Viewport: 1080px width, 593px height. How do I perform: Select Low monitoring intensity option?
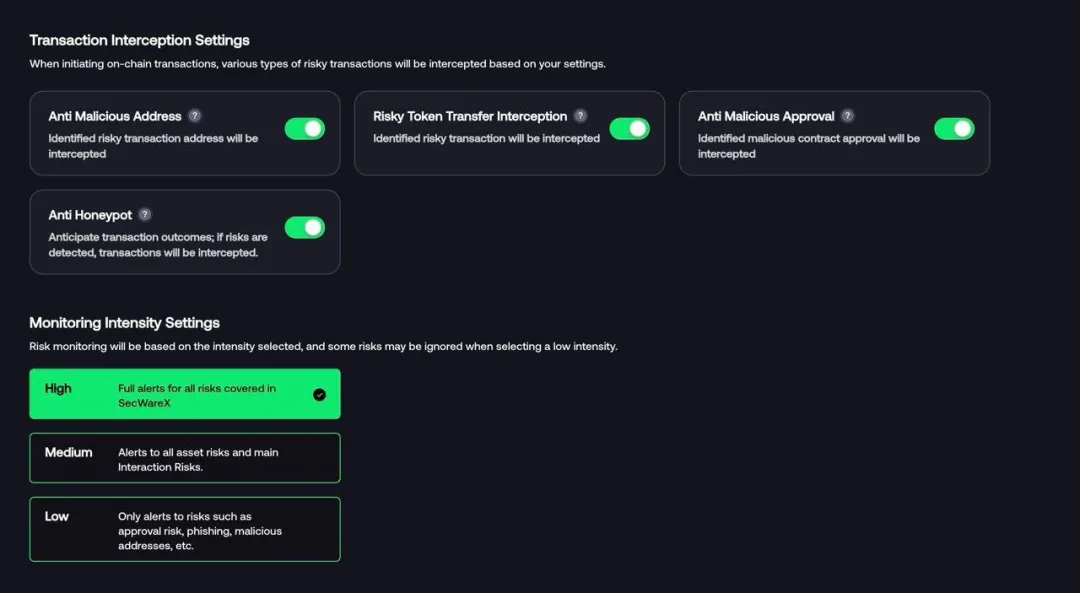click(x=185, y=529)
